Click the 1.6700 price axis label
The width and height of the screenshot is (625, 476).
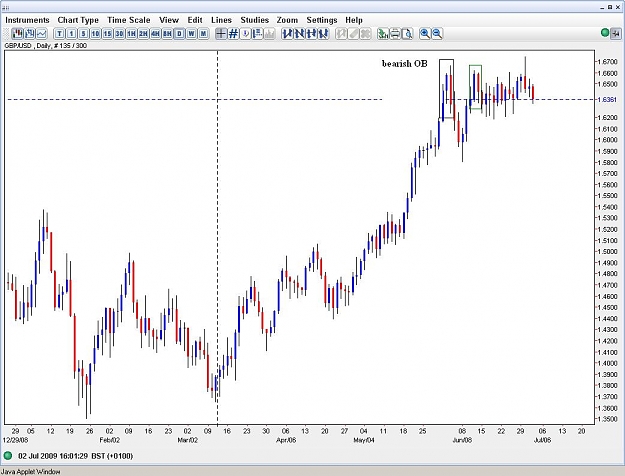click(x=607, y=62)
